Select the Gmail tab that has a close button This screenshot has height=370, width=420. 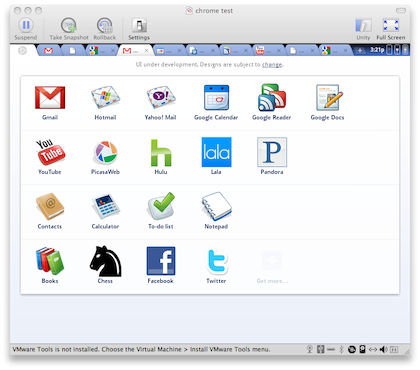pos(135,51)
